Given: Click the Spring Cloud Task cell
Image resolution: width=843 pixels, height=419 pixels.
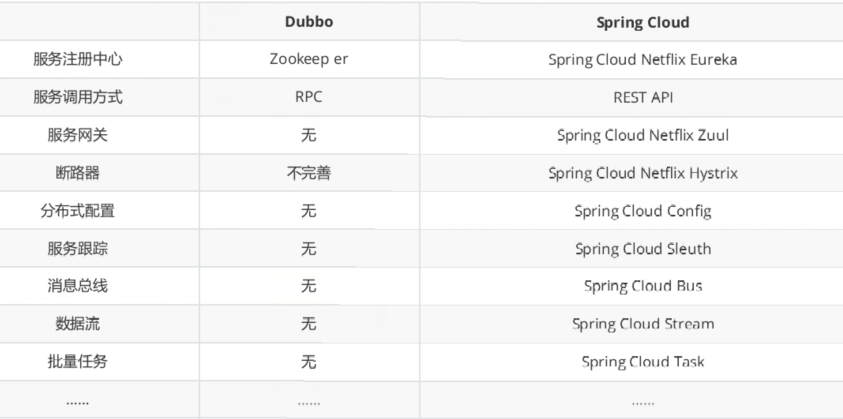Looking at the screenshot, I should click(642, 361).
